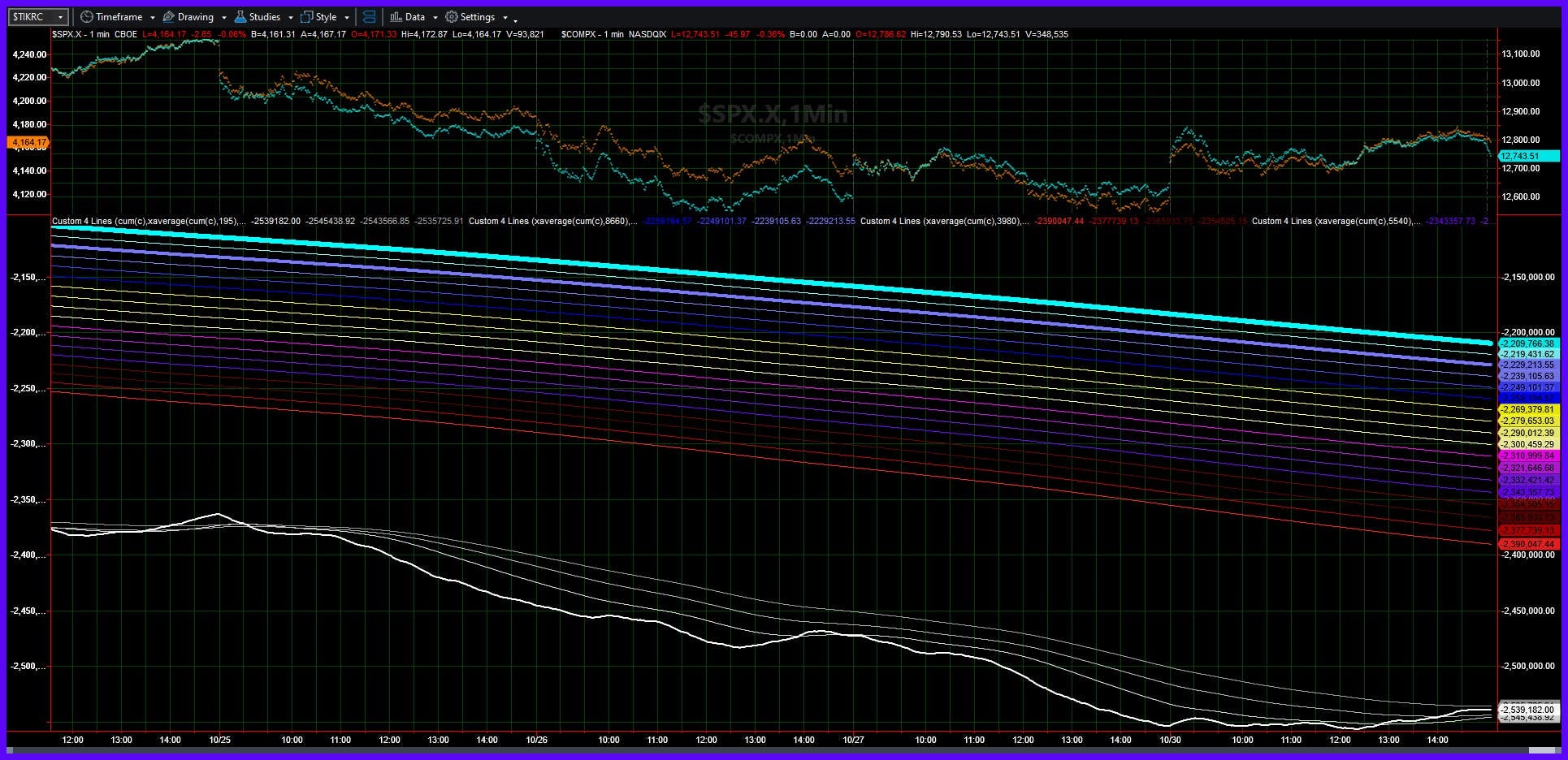Click the SPX volume V=93,821 value

(x=525, y=34)
